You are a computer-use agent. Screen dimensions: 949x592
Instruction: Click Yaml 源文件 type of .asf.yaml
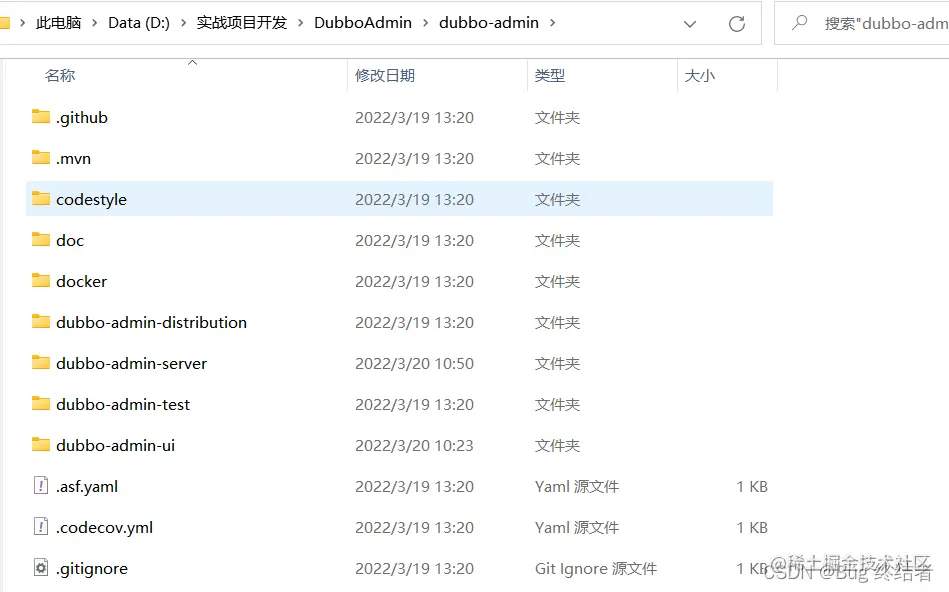[577, 487]
